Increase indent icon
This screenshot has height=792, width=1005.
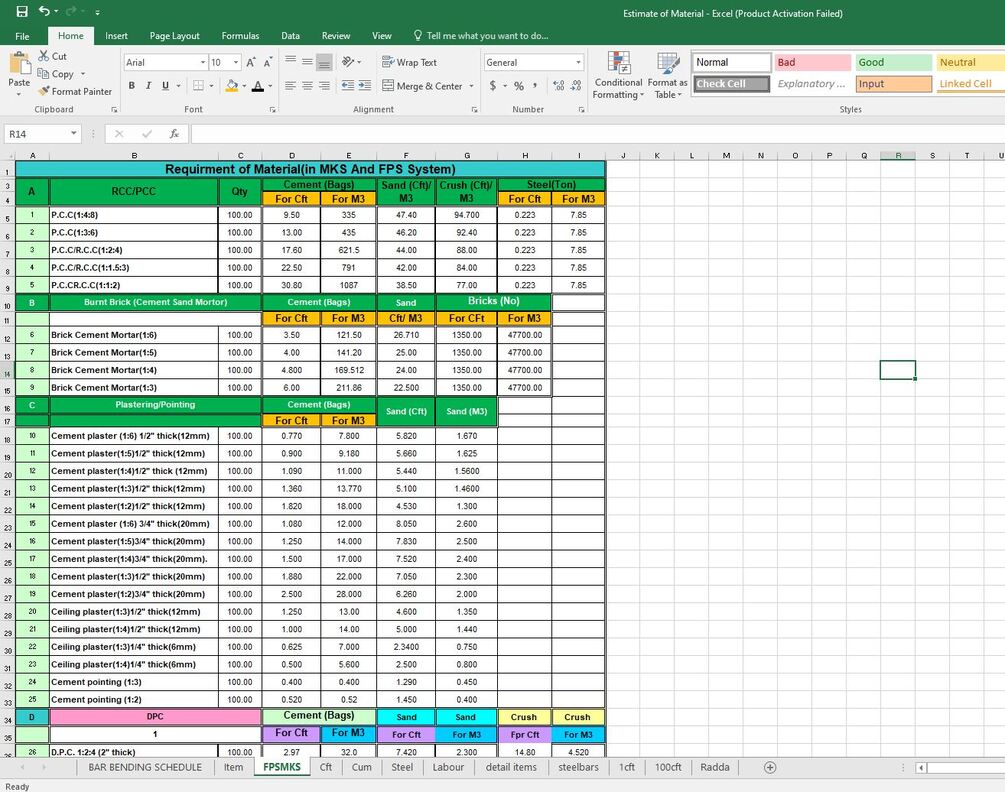pos(365,85)
